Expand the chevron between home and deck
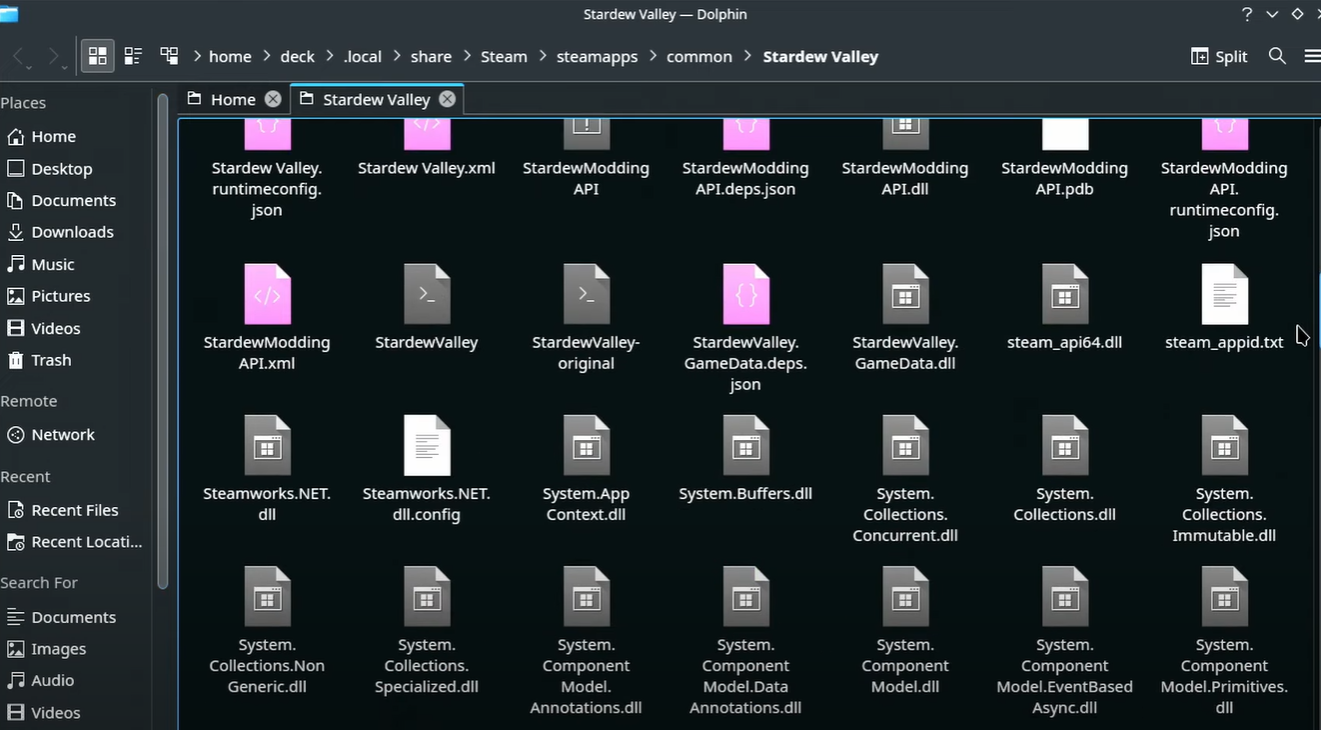The image size is (1321, 730). click(267, 57)
